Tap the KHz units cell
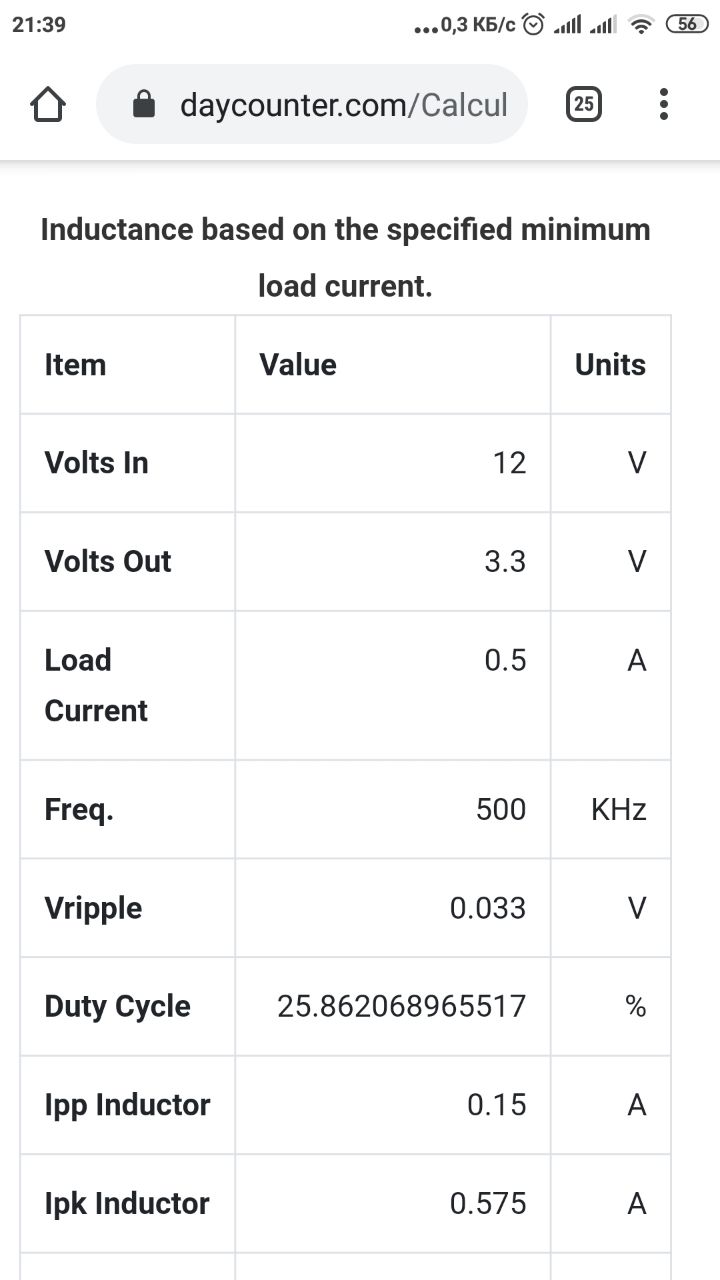720x1280 pixels. point(618,809)
